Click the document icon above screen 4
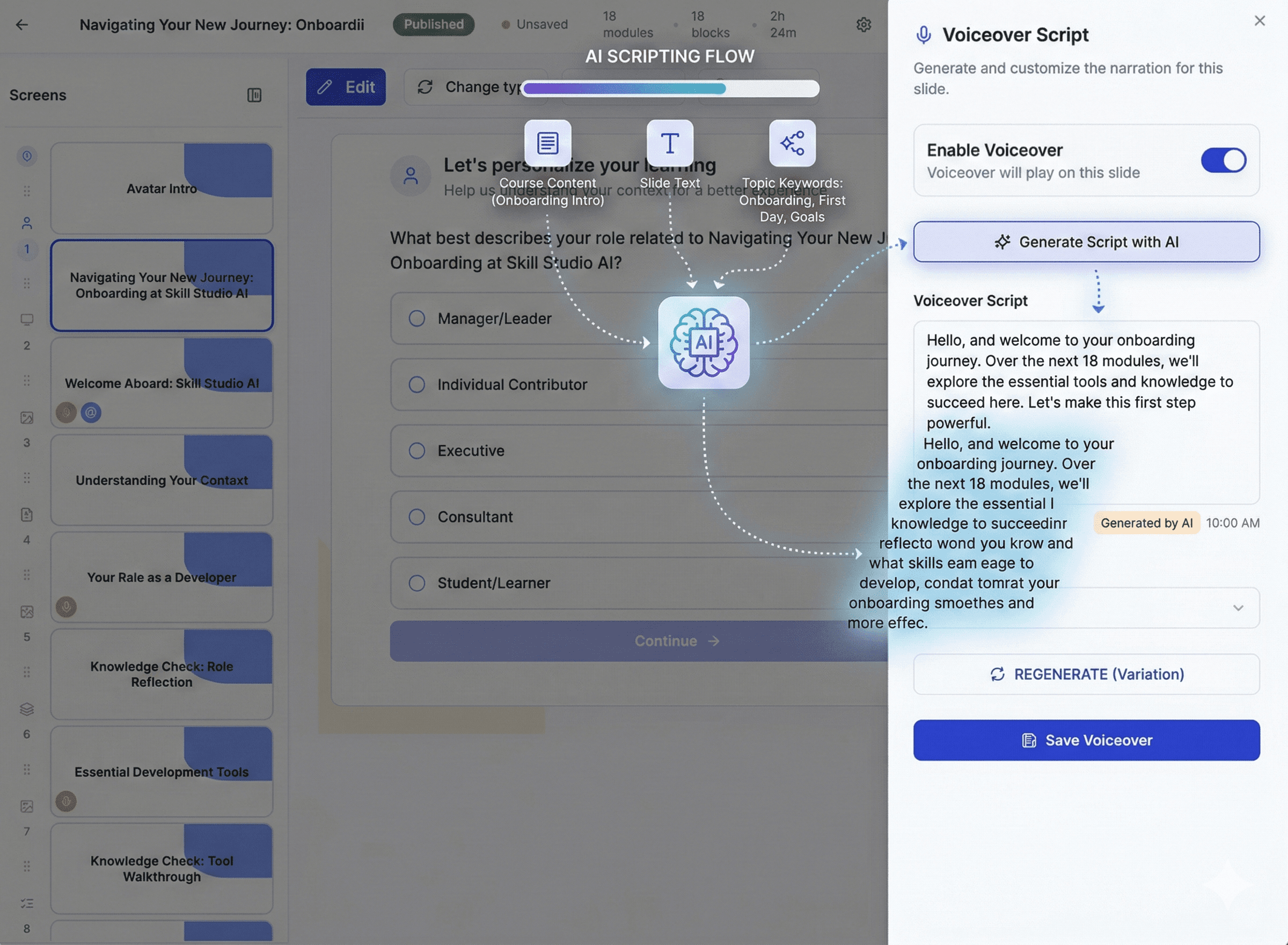The image size is (1288, 945). tap(27, 515)
